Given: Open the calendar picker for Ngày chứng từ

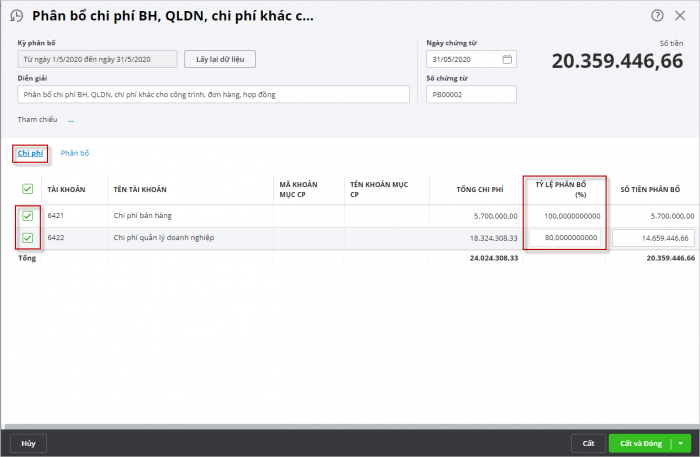Looking at the screenshot, I should point(507,59).
